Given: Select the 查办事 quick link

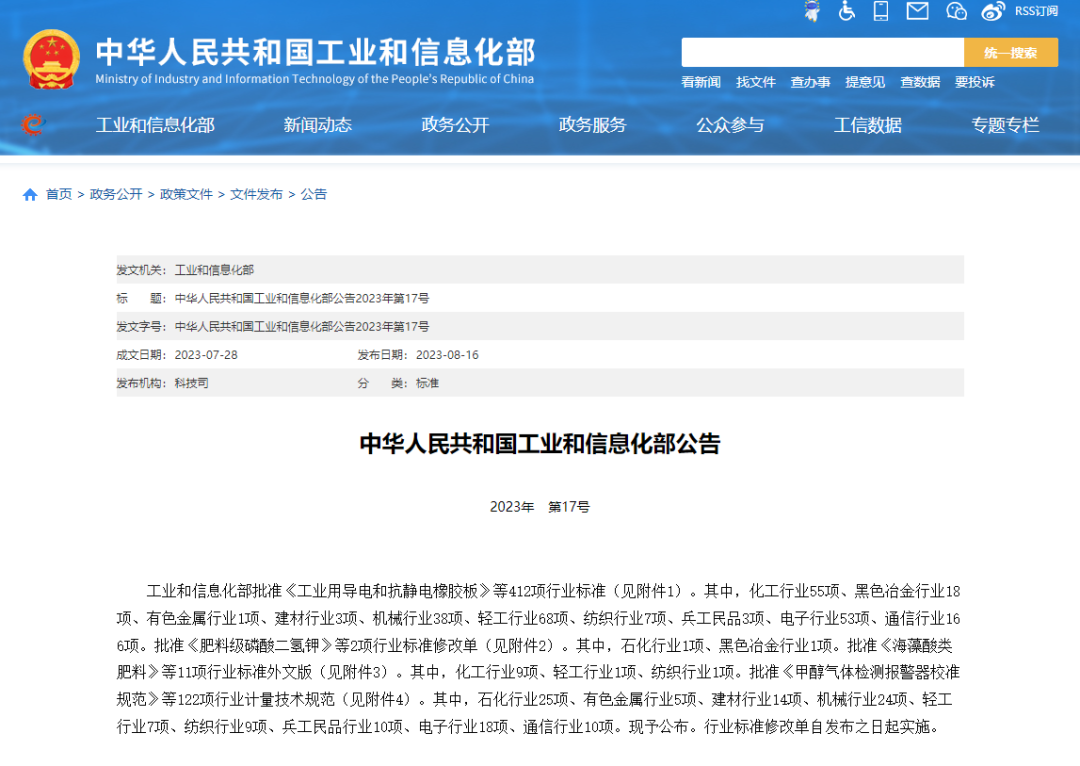Looking at the screenshot, I should (810, 82).
